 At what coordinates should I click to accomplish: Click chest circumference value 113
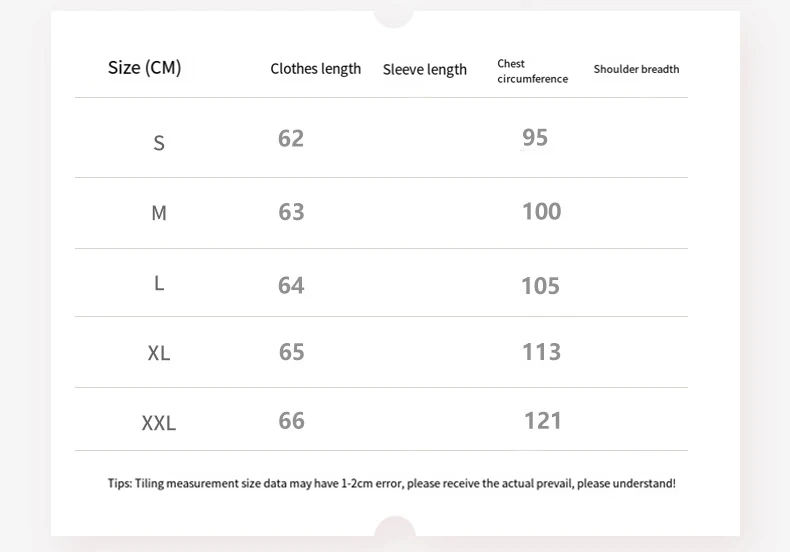(541, 352)
